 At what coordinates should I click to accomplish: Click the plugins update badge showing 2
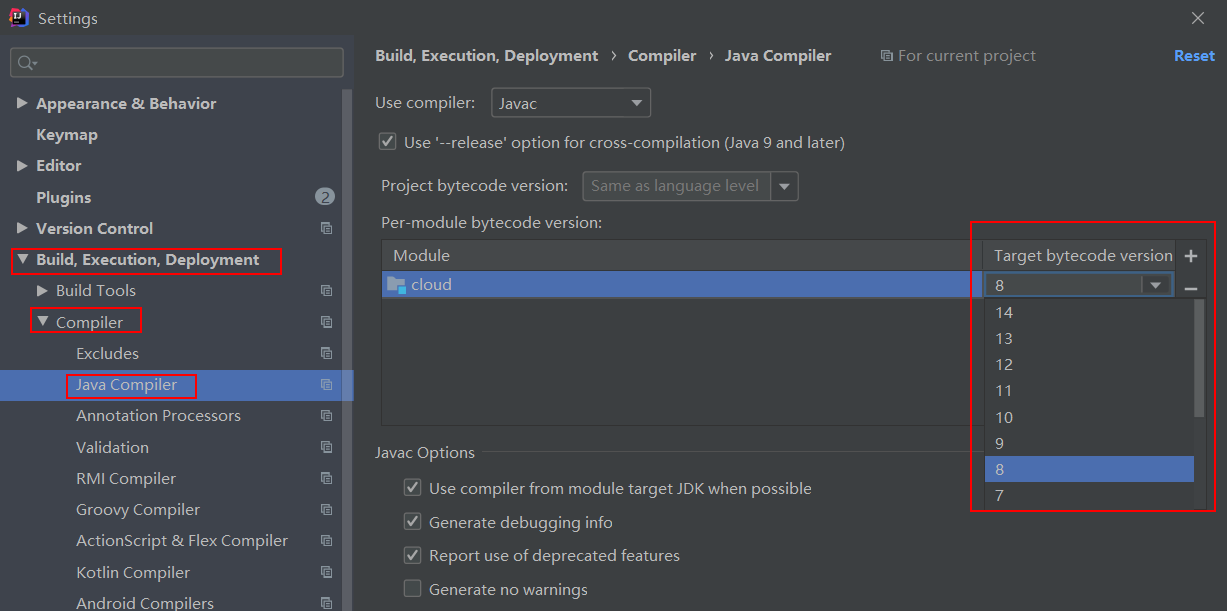click(x=325, y=197)
